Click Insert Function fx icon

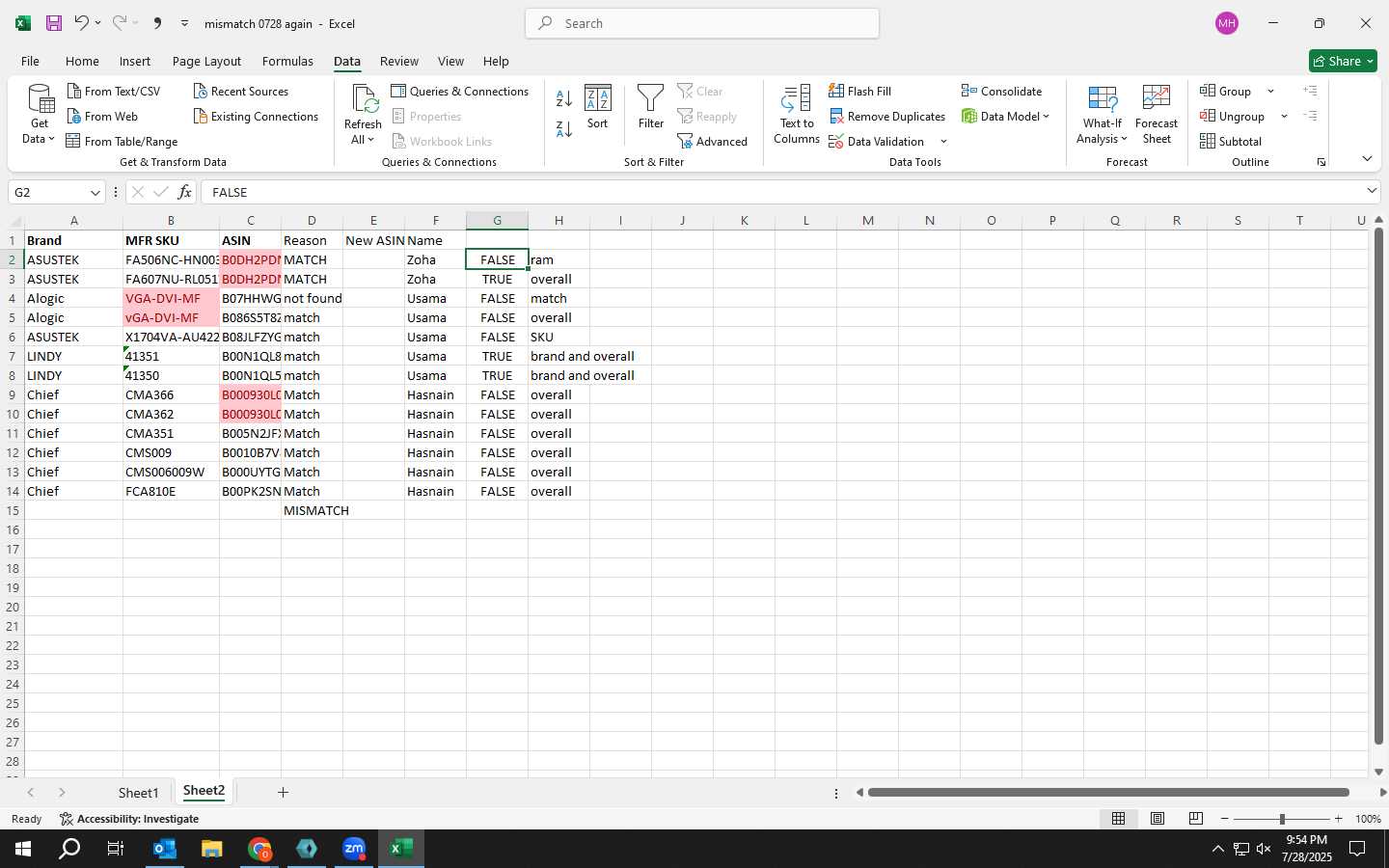click(x=184, y=193)
